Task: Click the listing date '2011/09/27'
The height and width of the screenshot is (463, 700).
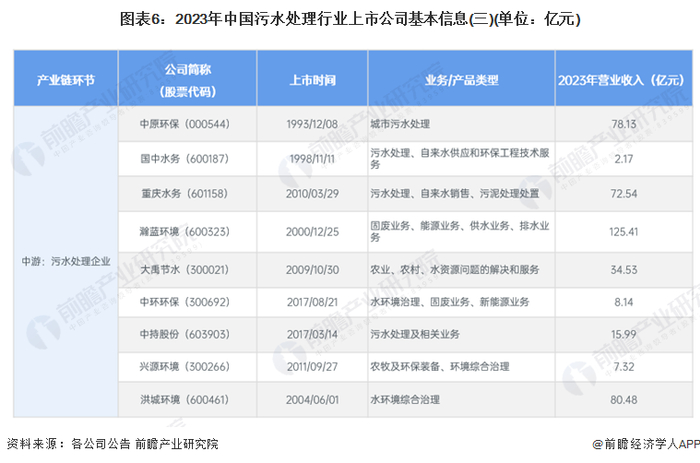Action: [312, 367]
